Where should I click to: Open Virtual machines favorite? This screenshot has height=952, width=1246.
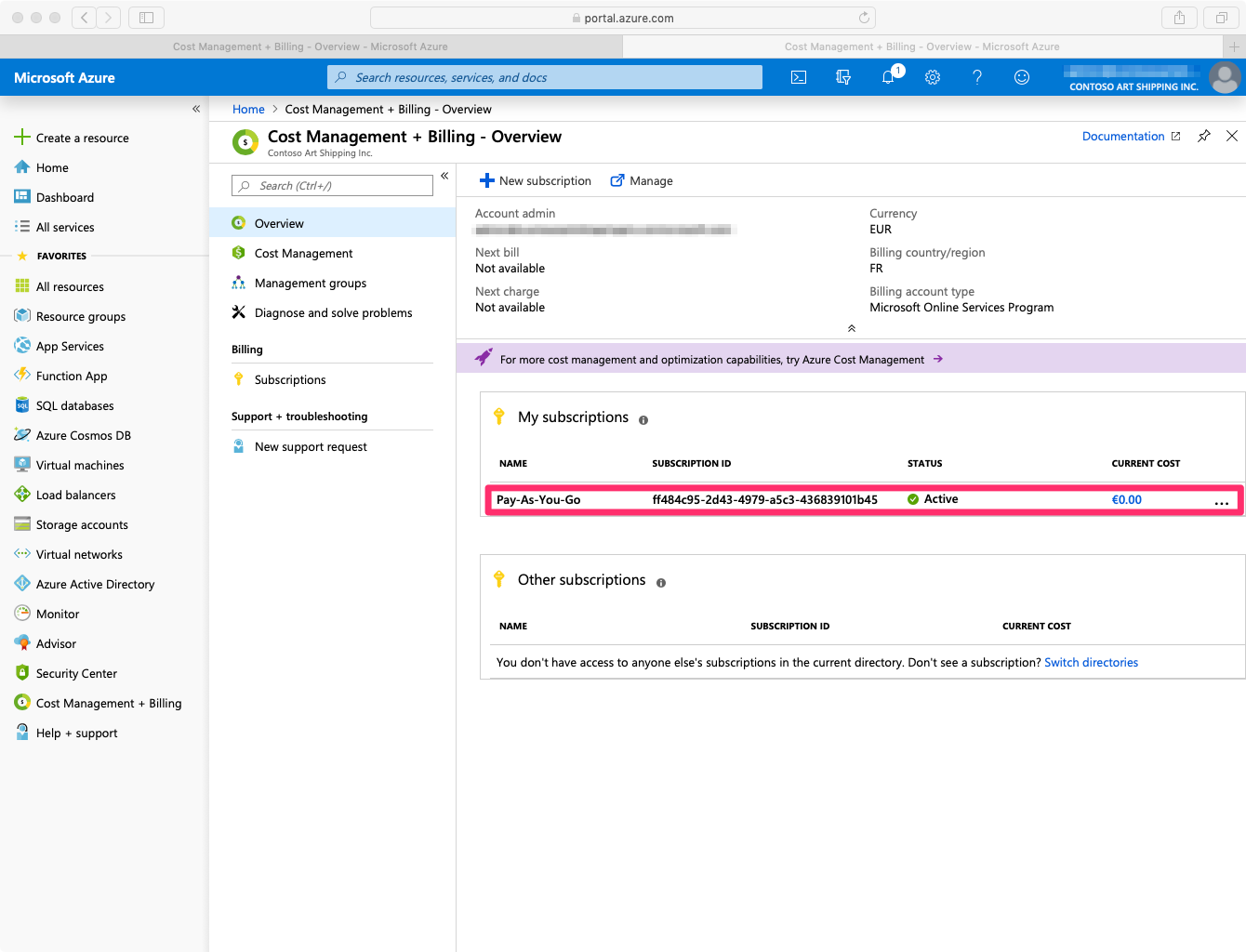click(x=70, y=465)
